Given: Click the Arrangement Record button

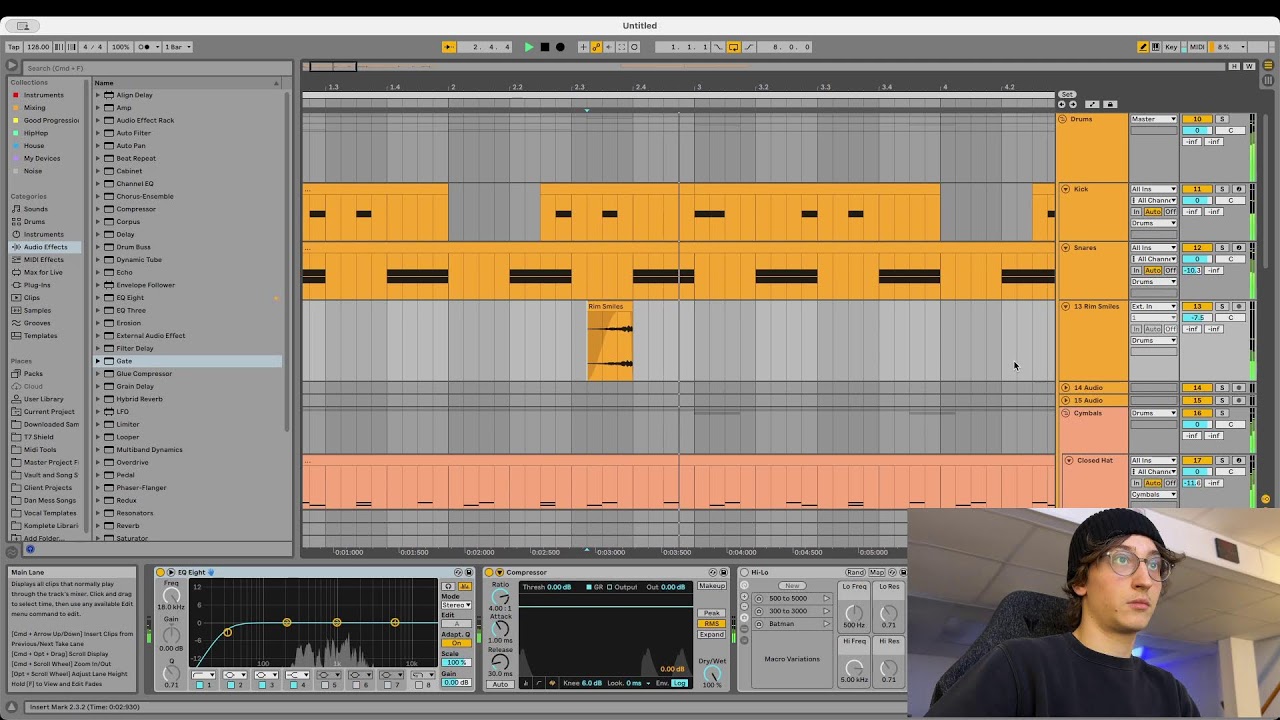Looking at the screenshot, I should pos(560,47).
